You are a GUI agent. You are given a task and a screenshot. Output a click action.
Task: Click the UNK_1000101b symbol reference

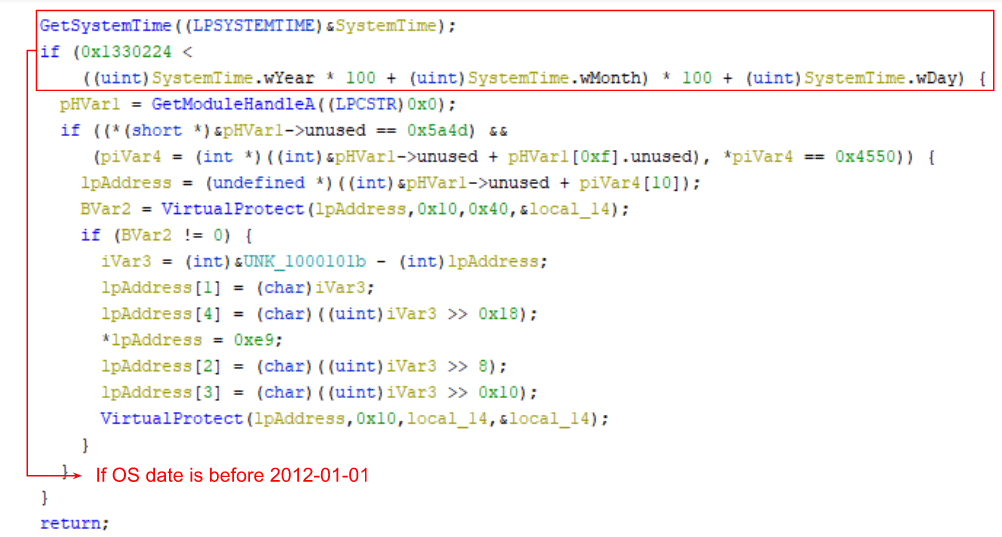coord(304,261)
